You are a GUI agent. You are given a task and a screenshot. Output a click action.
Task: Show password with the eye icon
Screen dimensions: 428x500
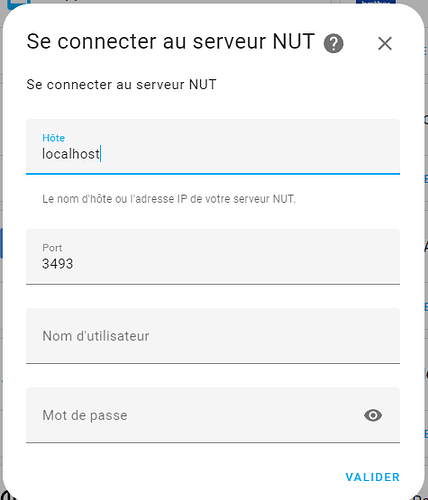tap(373, 415)
